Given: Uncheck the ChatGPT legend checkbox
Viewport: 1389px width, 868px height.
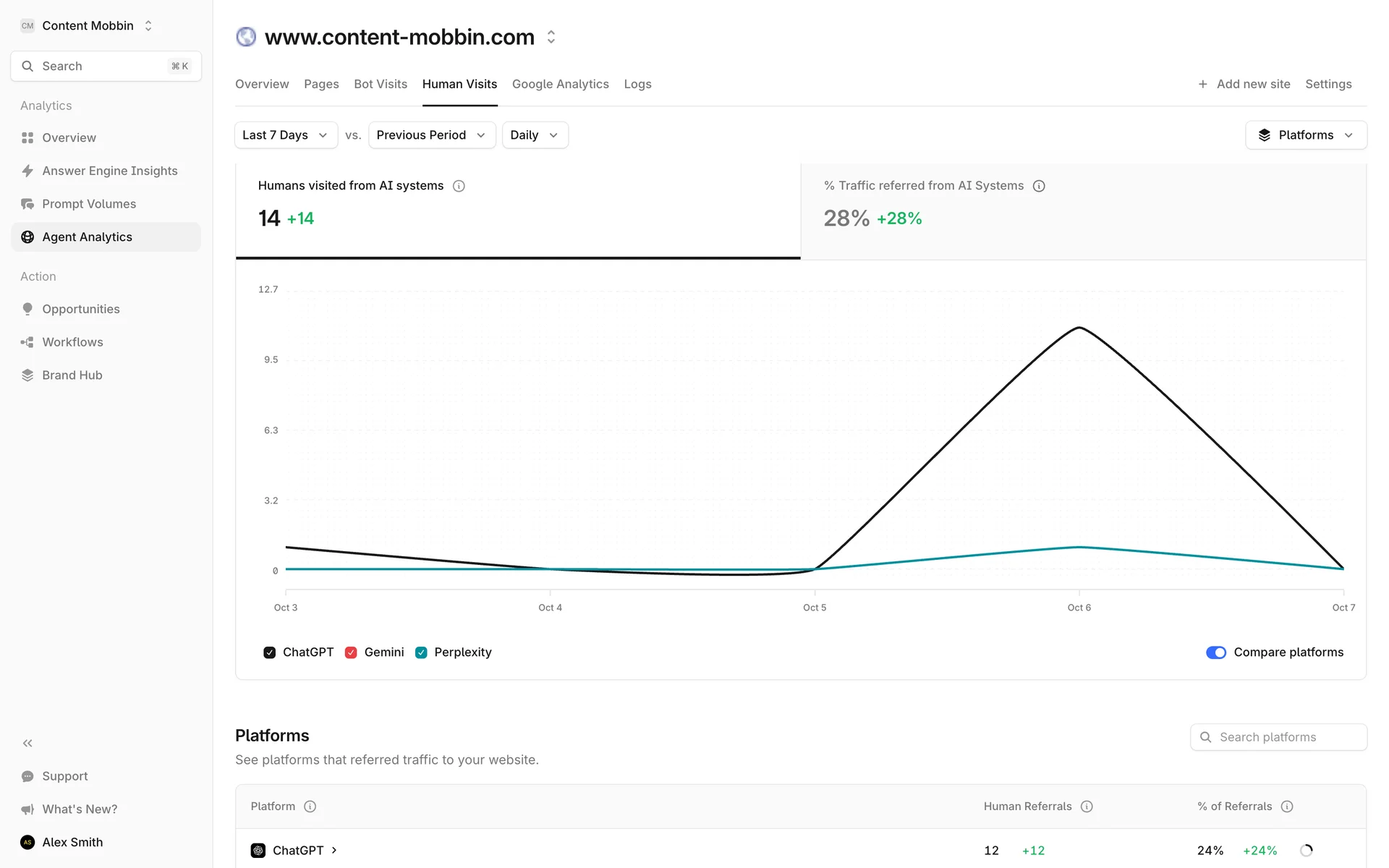Looking at the screenshot, I should [x=270, y=652].
